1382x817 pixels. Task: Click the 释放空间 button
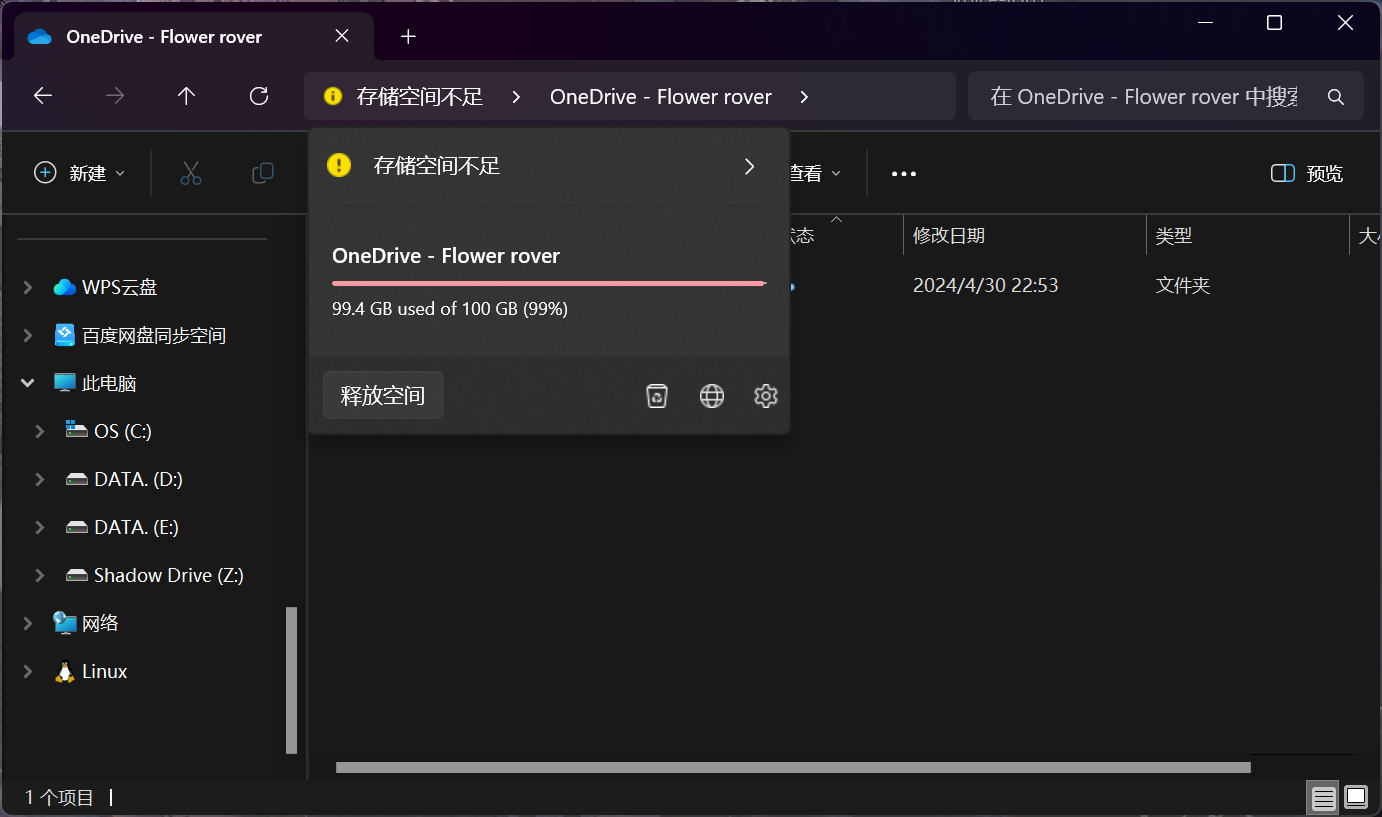[x=383, y=395]
